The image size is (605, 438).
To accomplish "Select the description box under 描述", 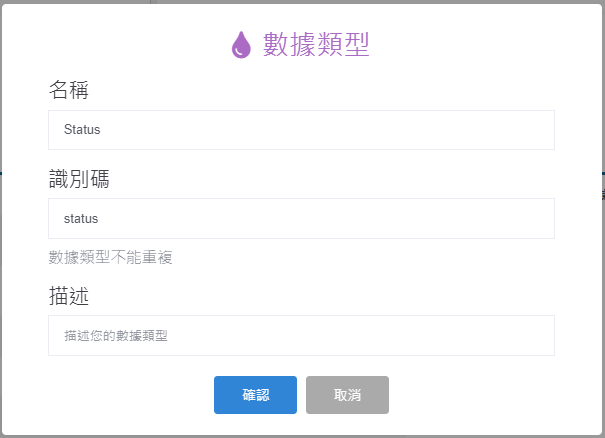I will click(301, 336).
